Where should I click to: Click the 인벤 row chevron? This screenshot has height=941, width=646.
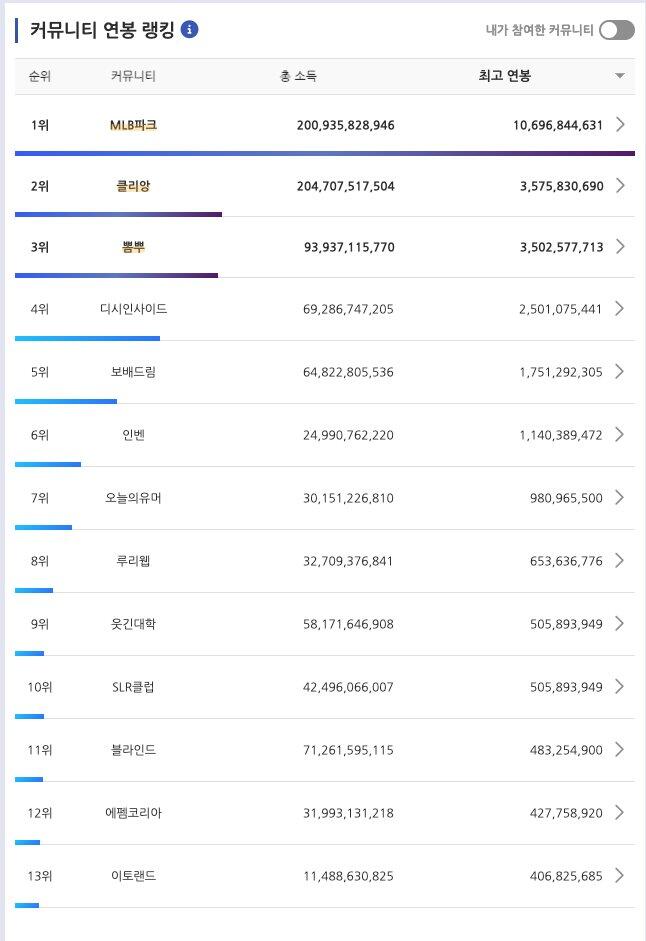(x=621, y=435)
